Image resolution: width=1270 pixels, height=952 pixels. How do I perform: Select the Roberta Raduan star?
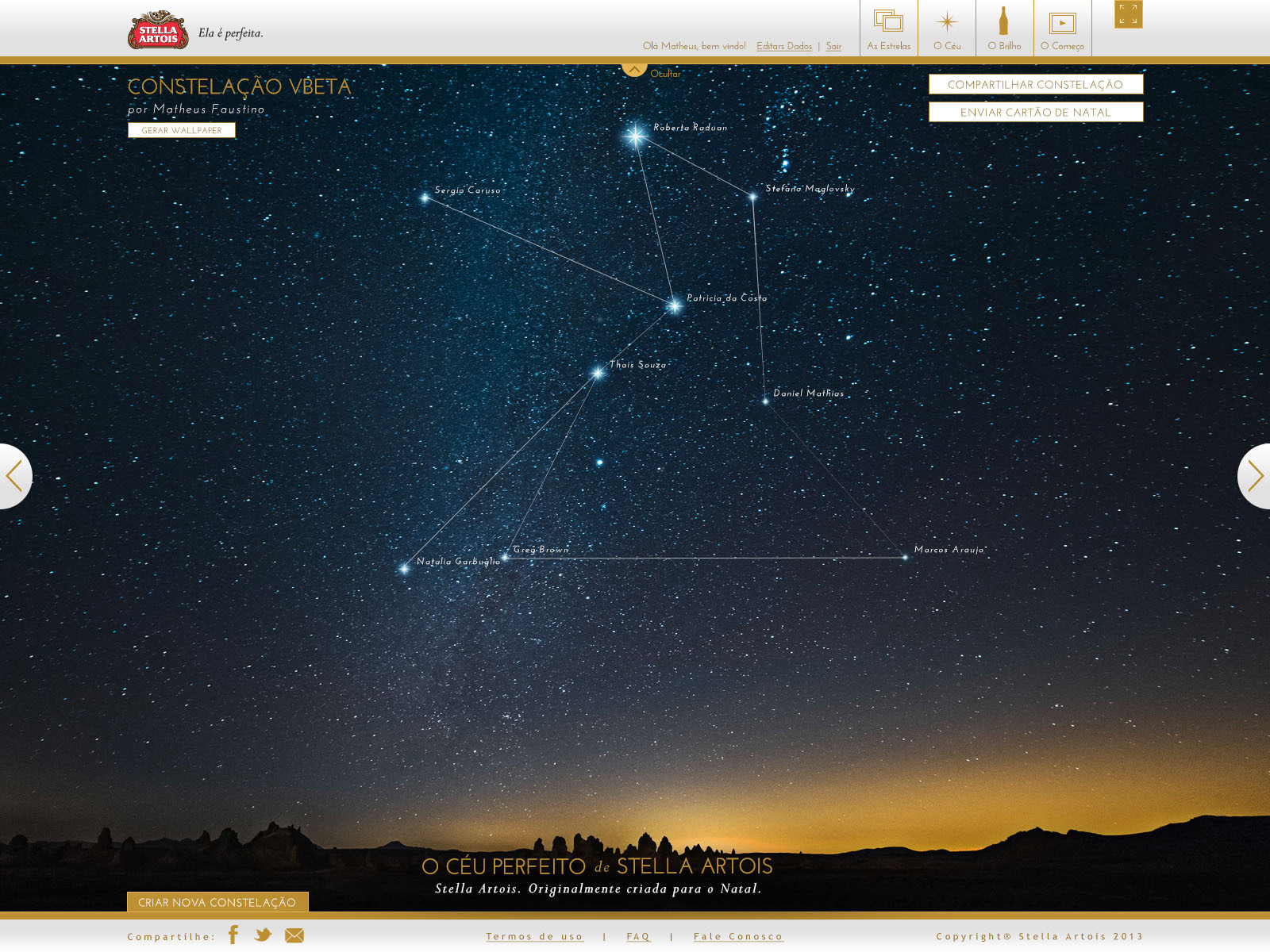(635, 136)
